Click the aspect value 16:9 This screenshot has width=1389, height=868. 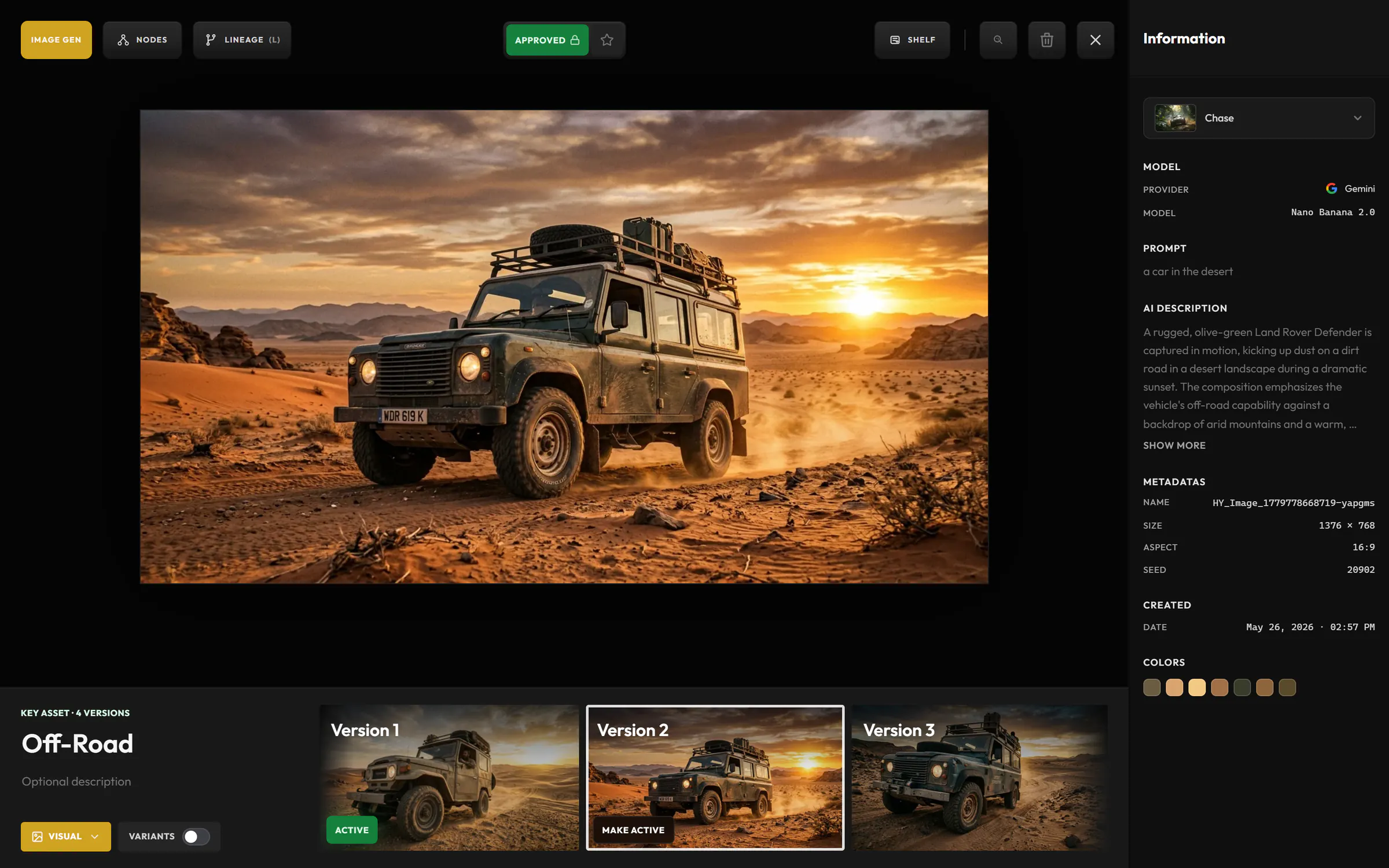pyautogui.click(x=1364, y=547)
